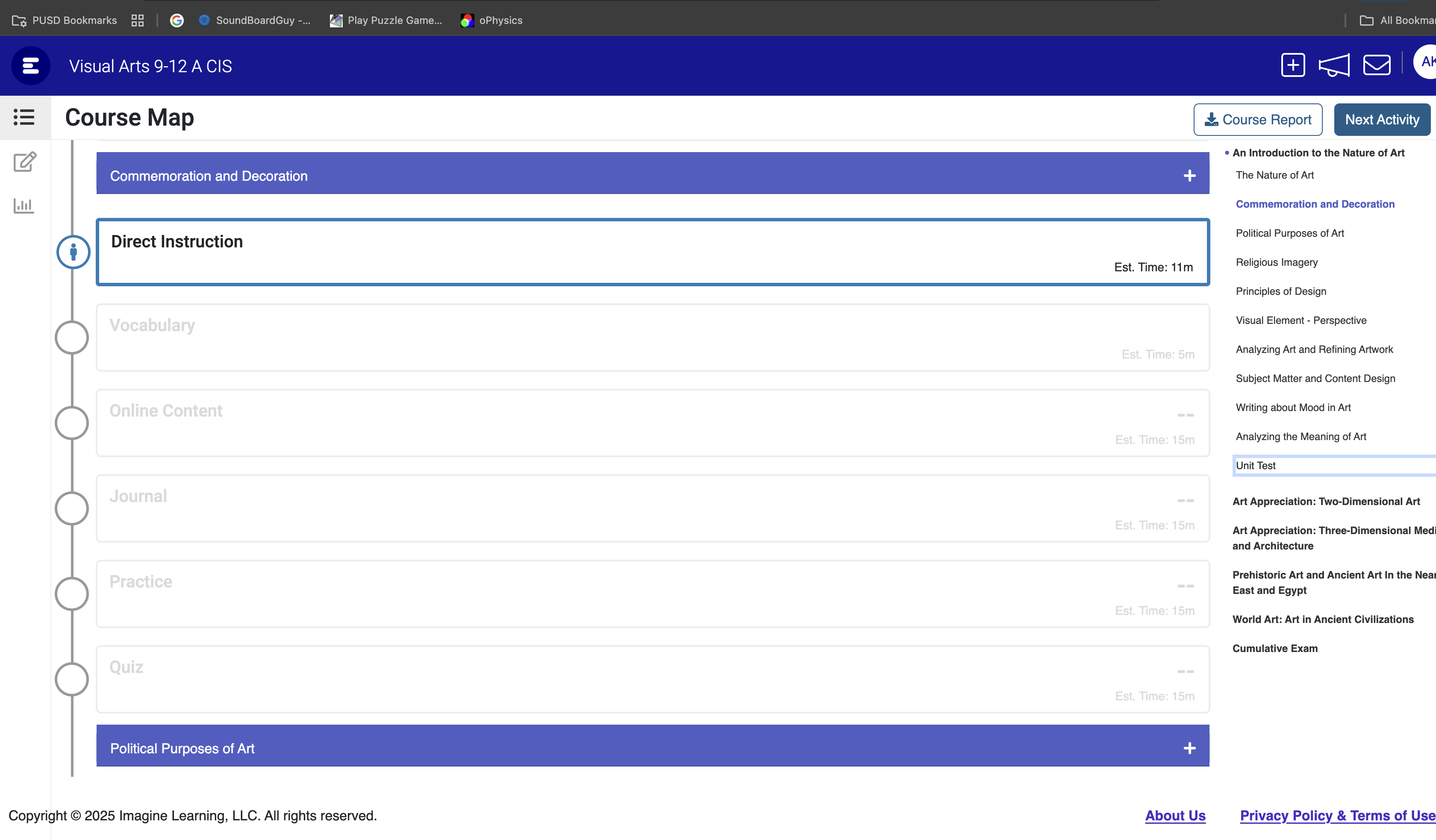Open PUSD Bookmarks folder
The width and height of the screenshot is (1436, 840).
click(x=65, y=21)
